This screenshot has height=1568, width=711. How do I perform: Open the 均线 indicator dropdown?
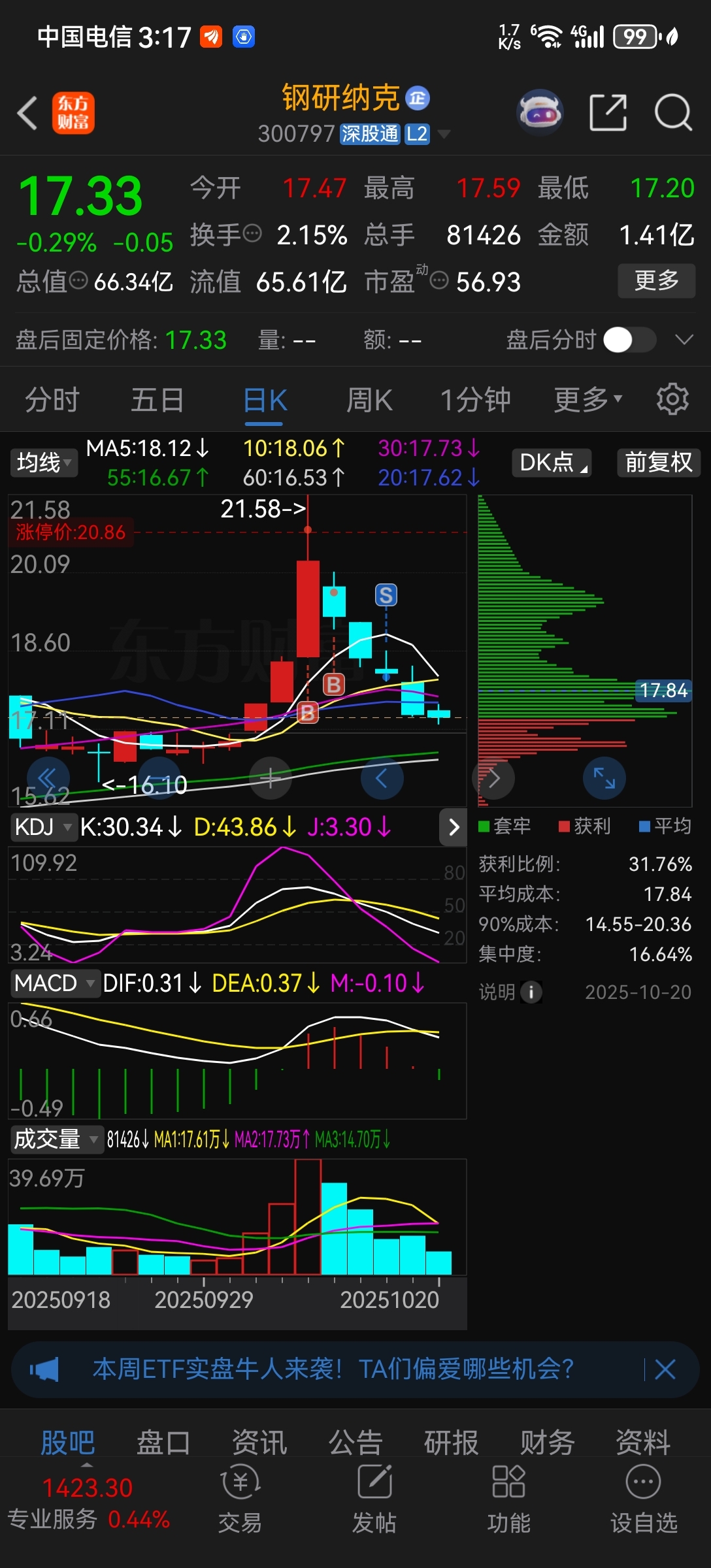(43, 463)
